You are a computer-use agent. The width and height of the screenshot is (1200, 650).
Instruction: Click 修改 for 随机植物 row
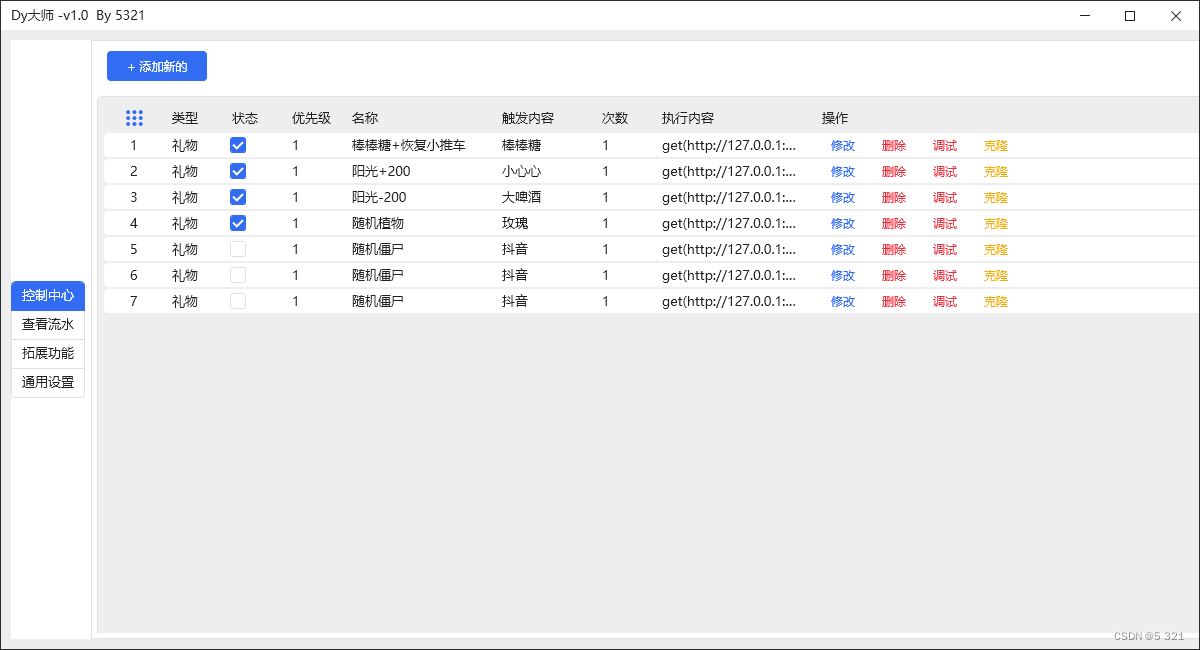pos(843,224)
